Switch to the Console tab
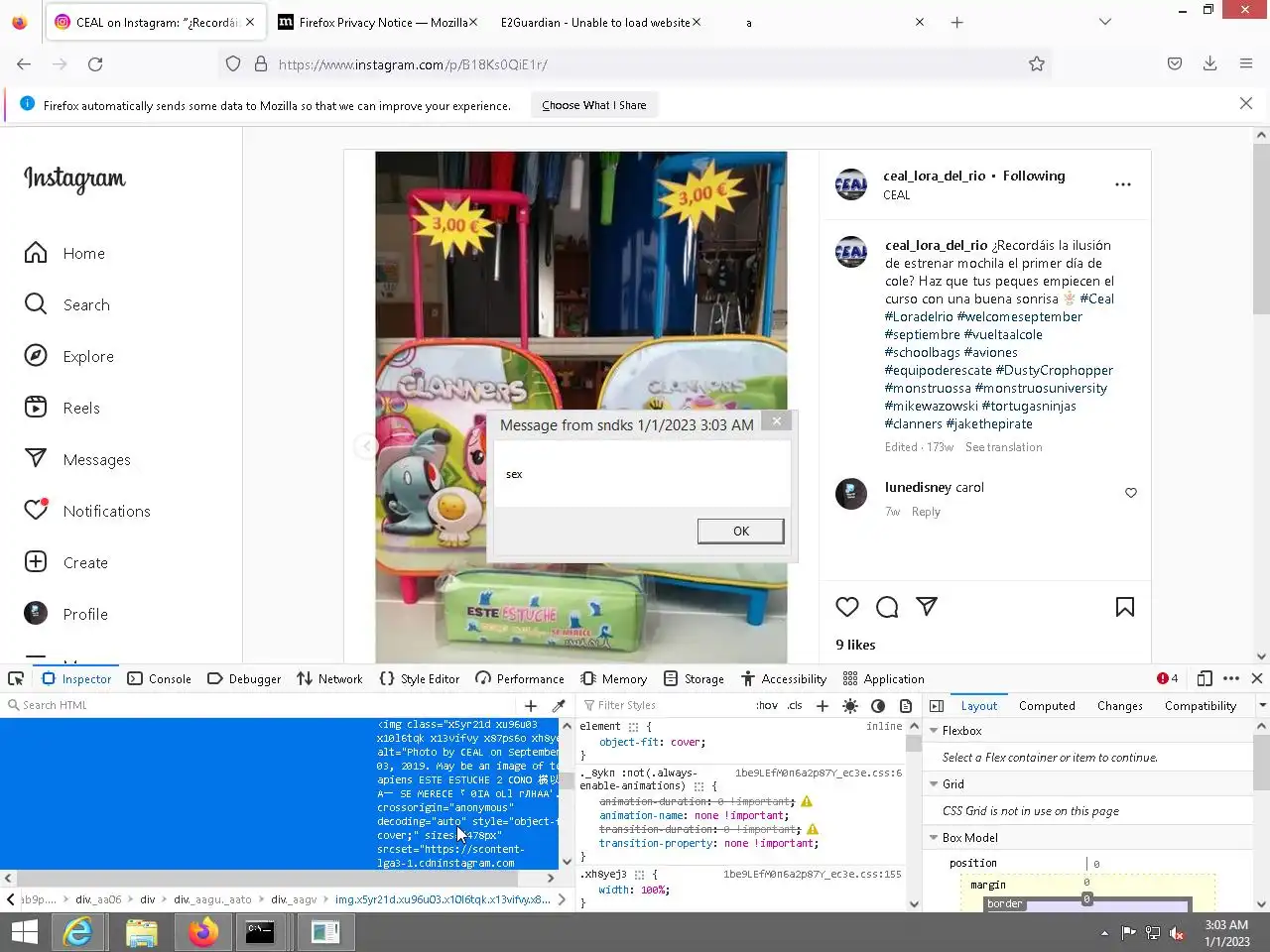Screen dimensions: 1270x952 [159, 679]
